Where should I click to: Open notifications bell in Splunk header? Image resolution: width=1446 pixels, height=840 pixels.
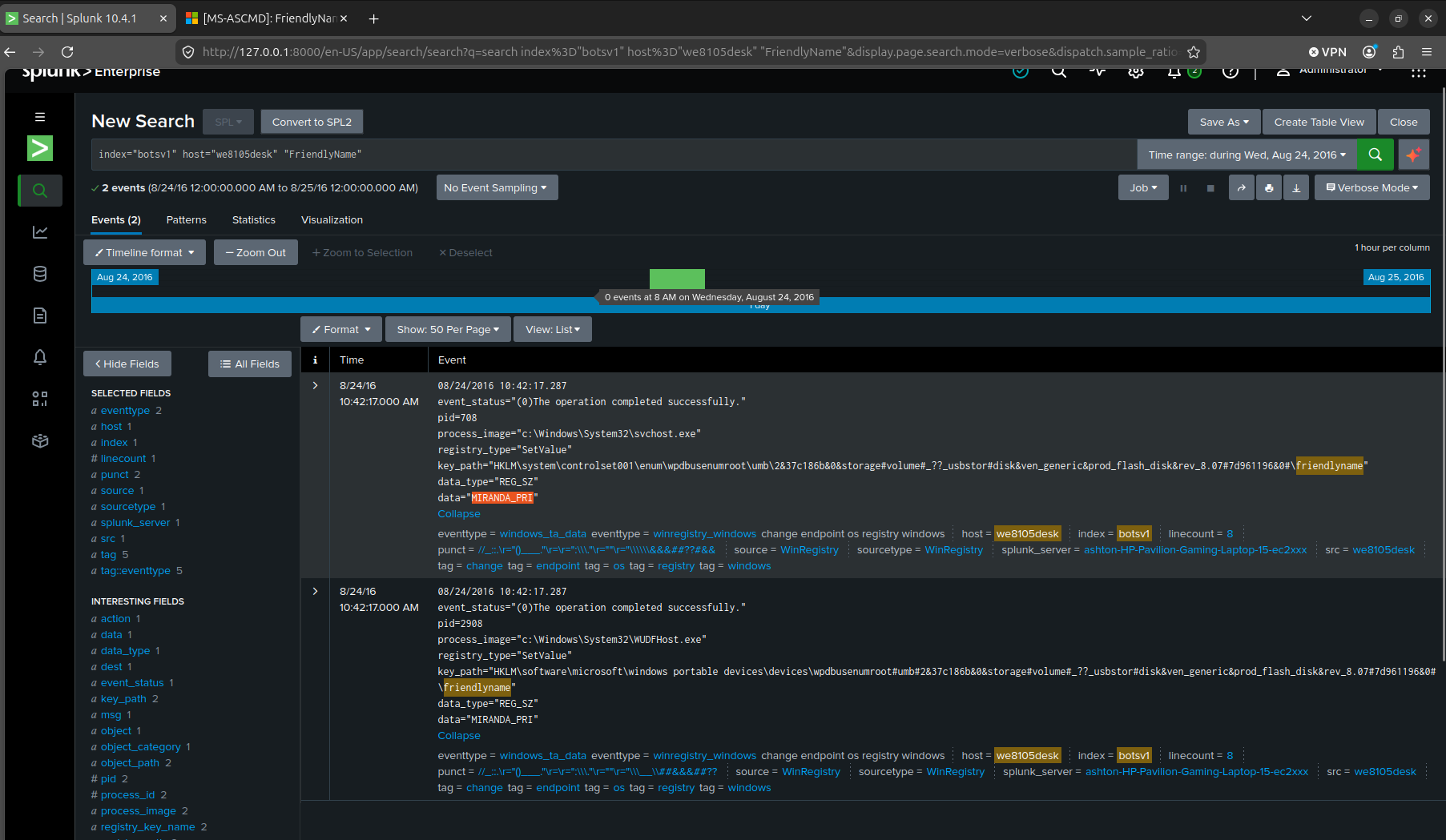click(x=1174, y=72)
